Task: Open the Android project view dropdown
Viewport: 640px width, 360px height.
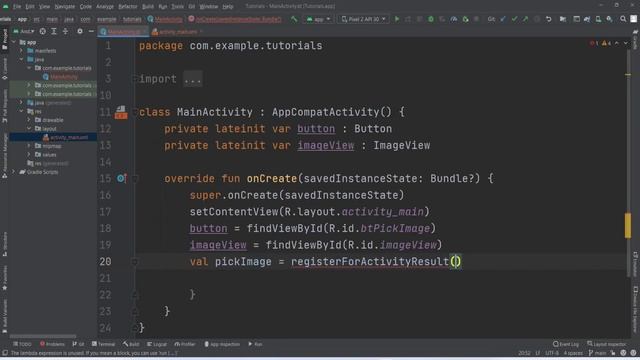Action: click(24, 31)
